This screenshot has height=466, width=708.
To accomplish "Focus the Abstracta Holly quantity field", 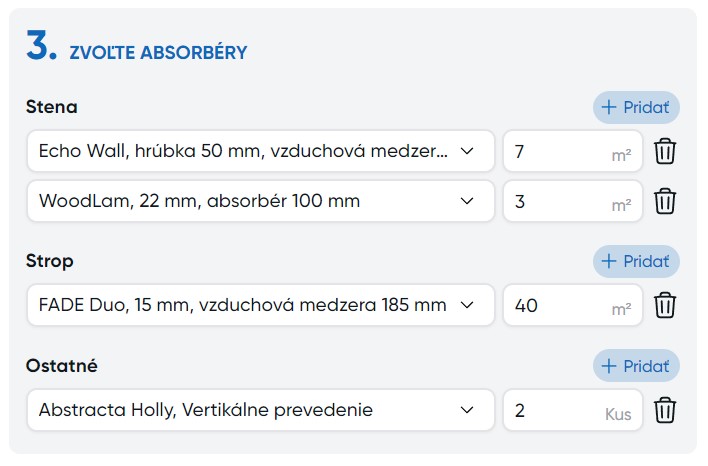I will 555,409.
